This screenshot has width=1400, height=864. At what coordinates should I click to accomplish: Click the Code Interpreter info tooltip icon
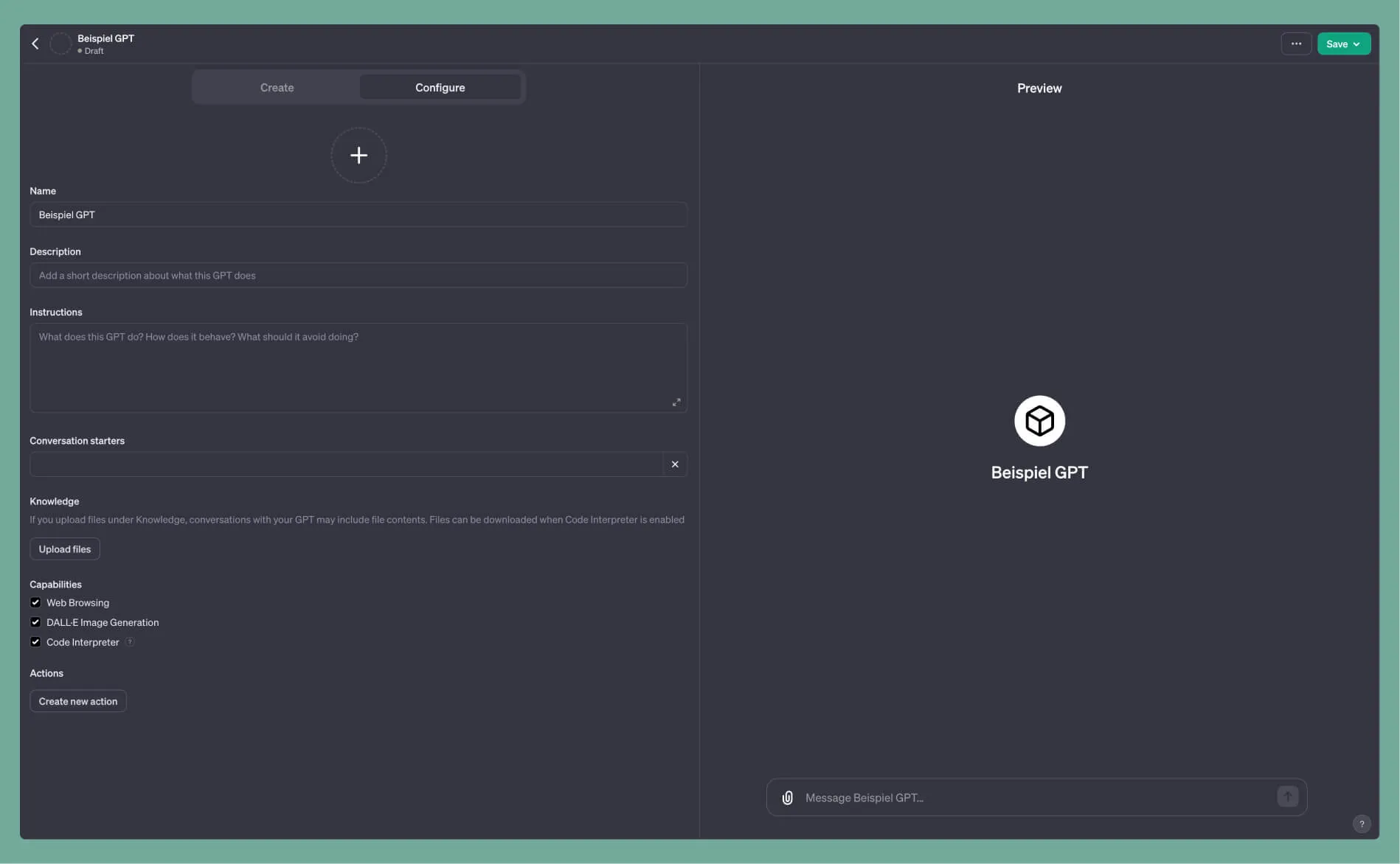click(130, 642)
